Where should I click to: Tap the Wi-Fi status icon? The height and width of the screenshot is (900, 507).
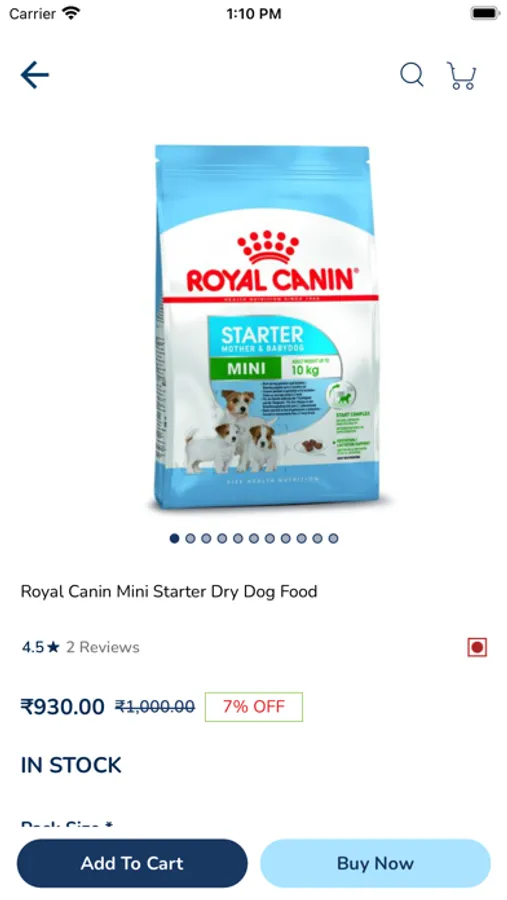(71, 13)
